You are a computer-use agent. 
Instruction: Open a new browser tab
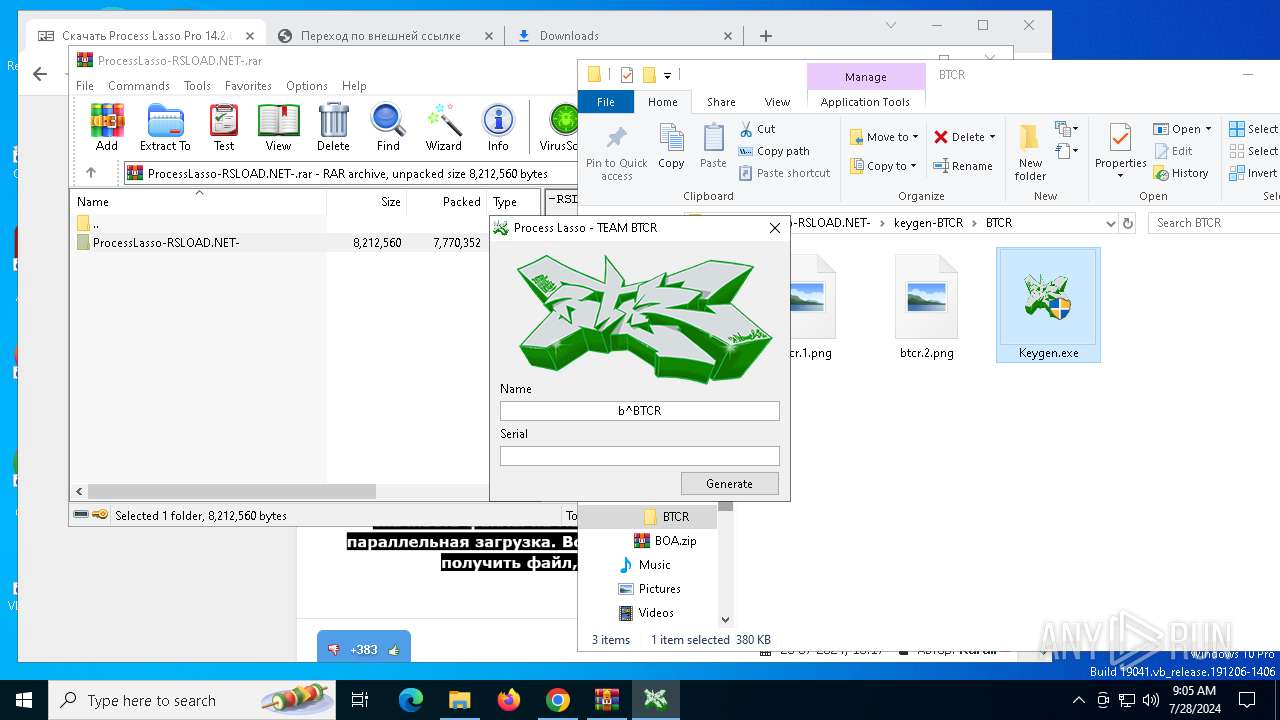(x=765, y=36)
